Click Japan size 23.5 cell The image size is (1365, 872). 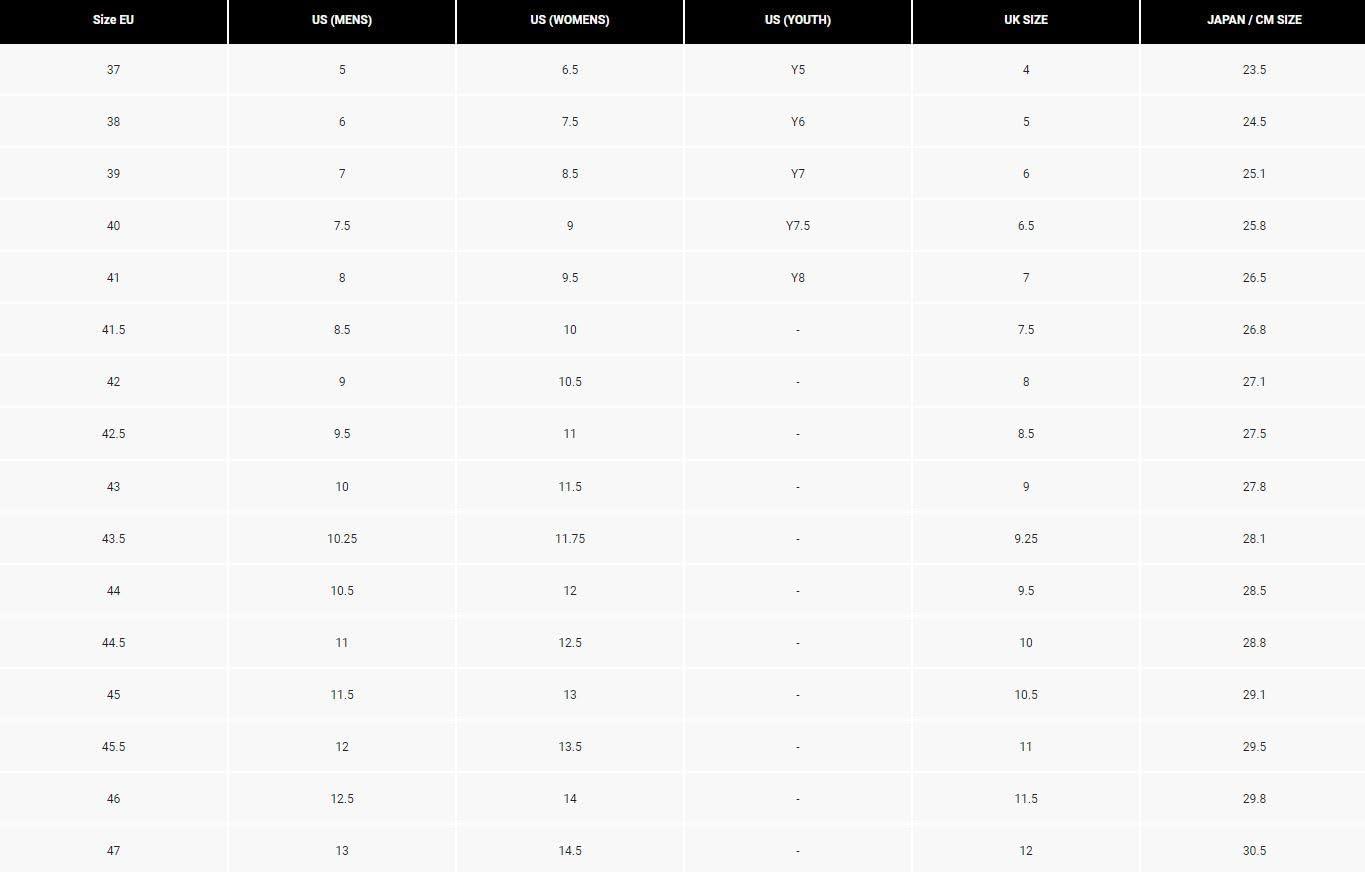pos(1254,70)
